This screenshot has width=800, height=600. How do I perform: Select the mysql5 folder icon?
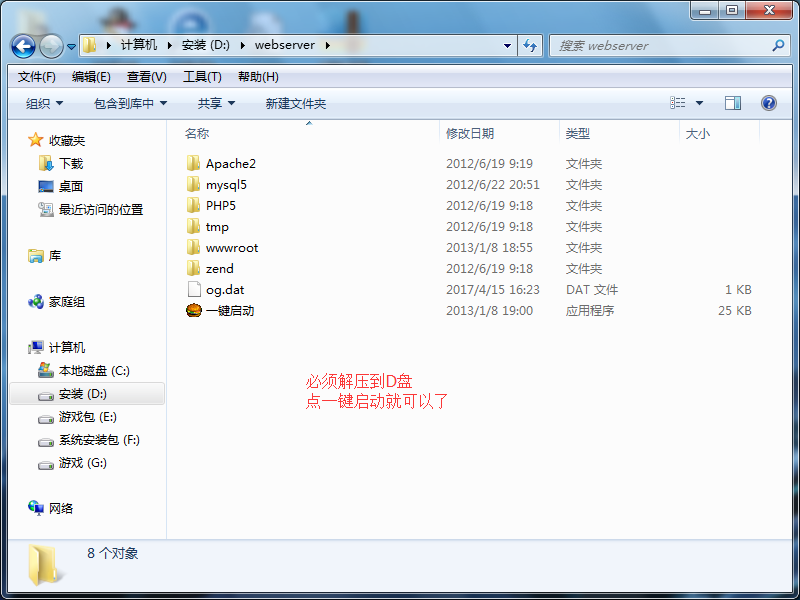coord(193,184)
